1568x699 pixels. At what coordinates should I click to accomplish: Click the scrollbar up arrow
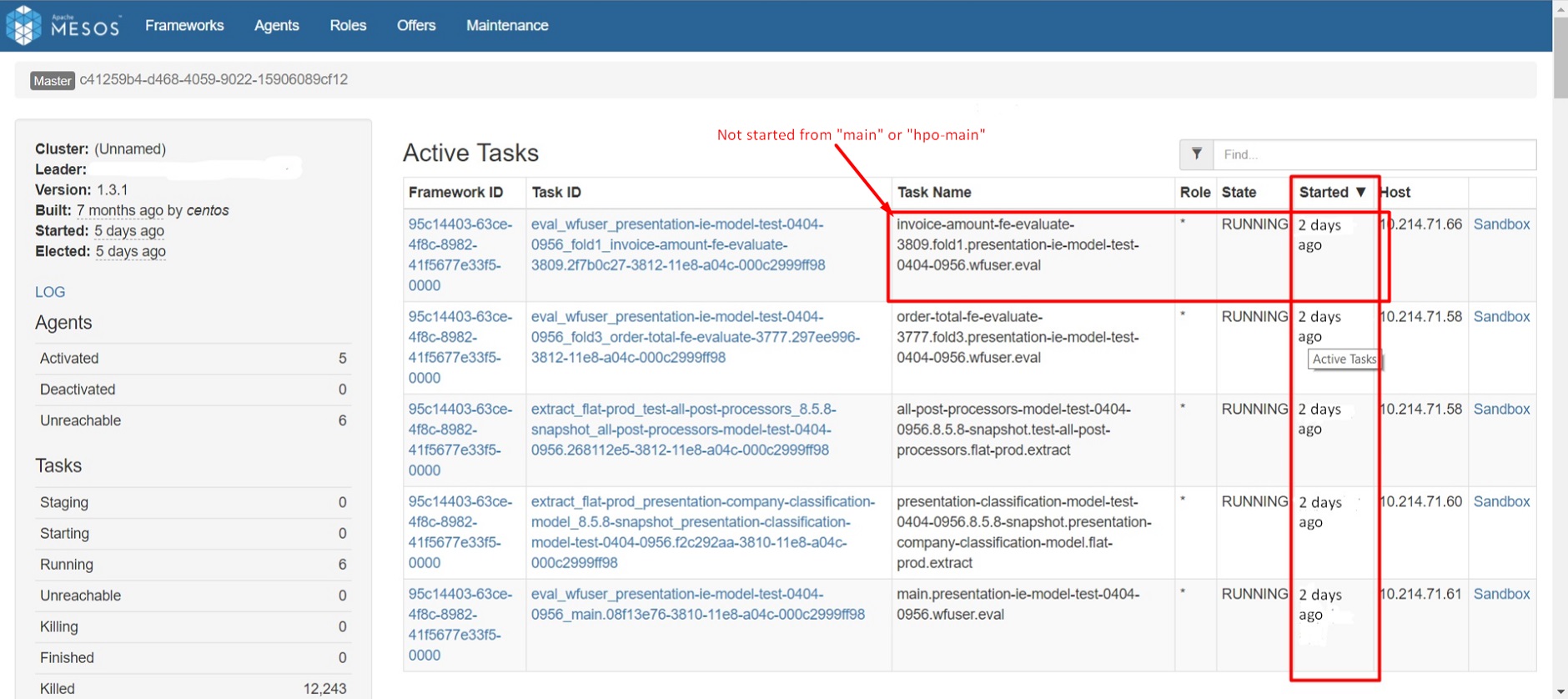point(1560,8)
